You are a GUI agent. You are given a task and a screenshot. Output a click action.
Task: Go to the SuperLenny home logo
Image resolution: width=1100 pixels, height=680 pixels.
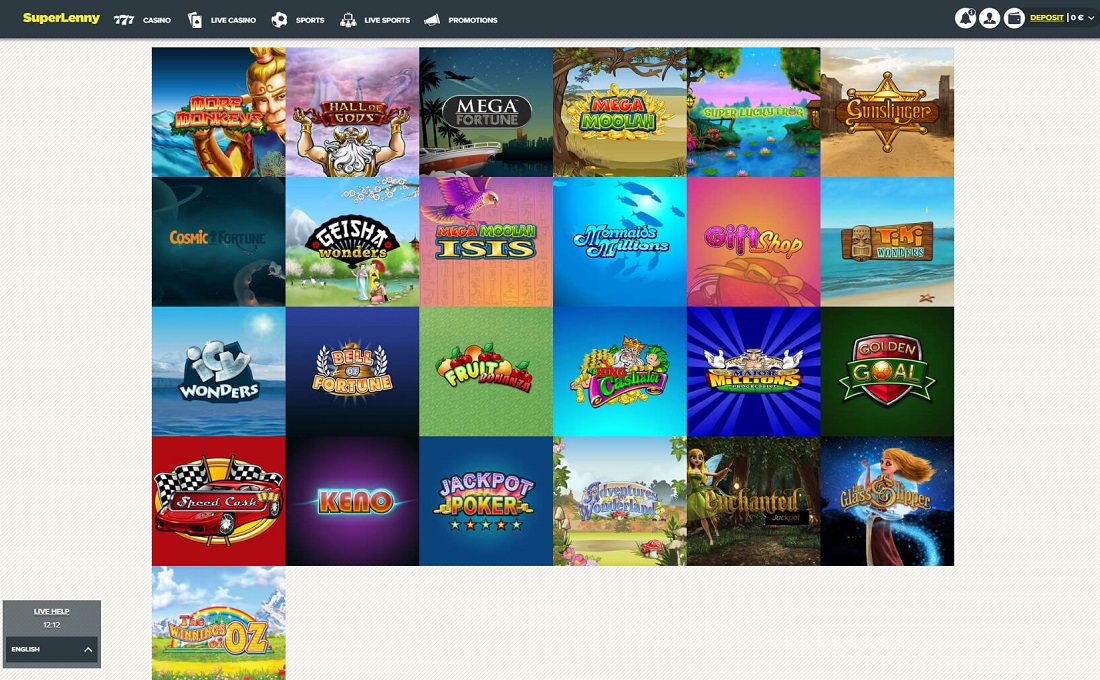61,18
